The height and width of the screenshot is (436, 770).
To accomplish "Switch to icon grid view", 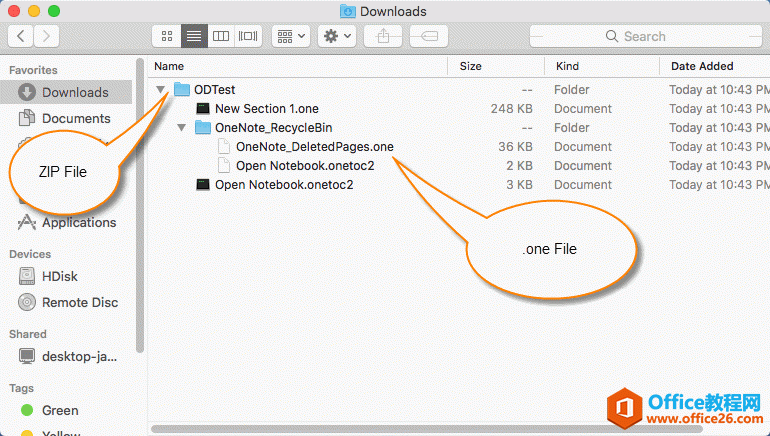I will (x=167, y=36).
